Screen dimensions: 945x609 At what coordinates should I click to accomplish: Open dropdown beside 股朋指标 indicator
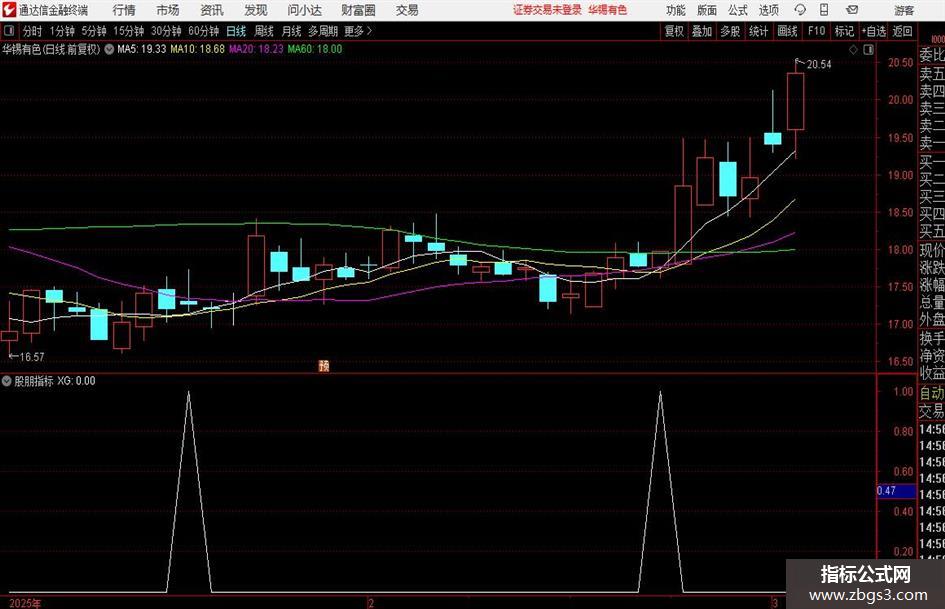point(7,381)
